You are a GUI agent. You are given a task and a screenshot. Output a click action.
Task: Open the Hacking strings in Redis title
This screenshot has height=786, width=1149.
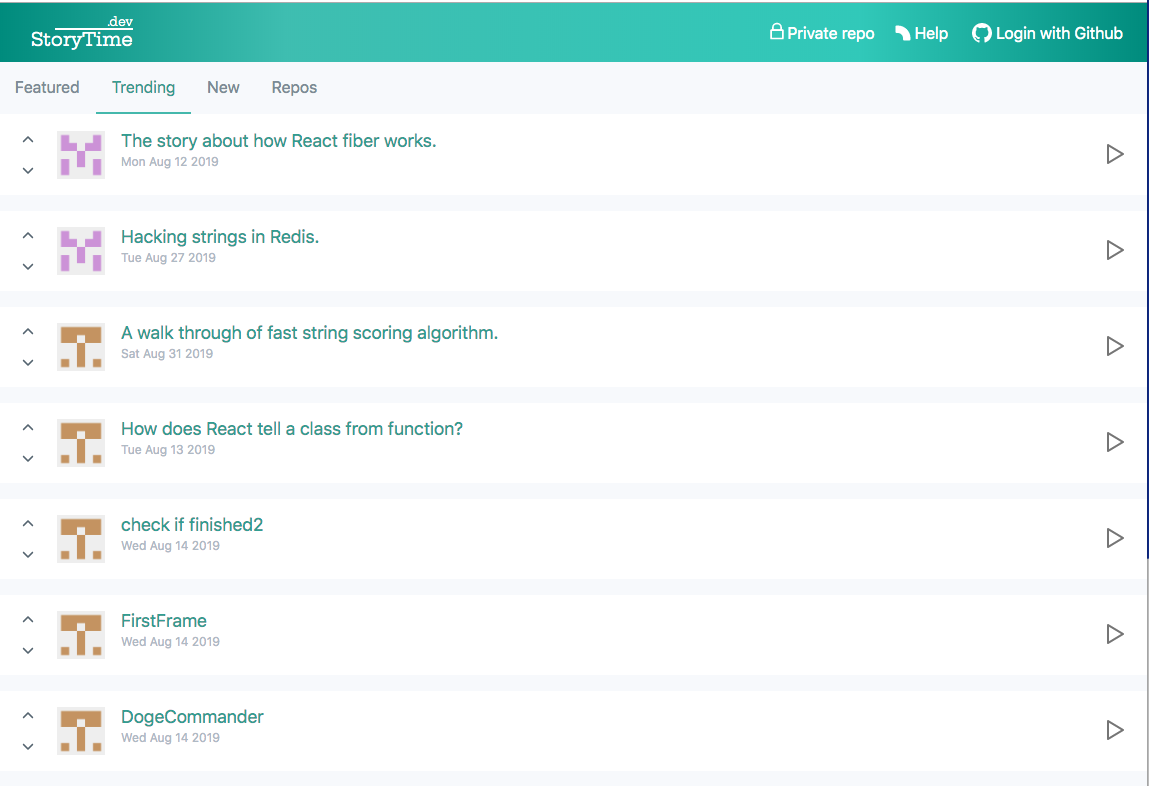pos(220,237)
